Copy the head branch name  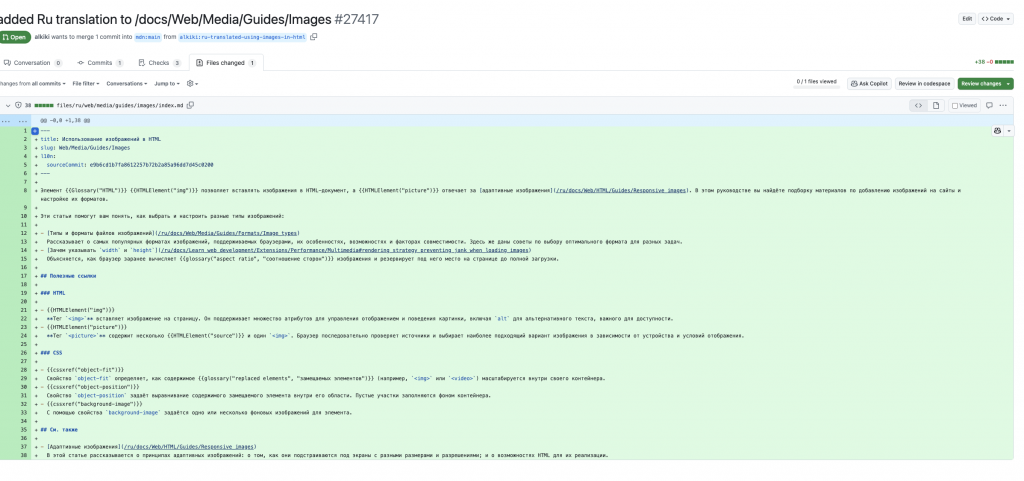[314, 37]
